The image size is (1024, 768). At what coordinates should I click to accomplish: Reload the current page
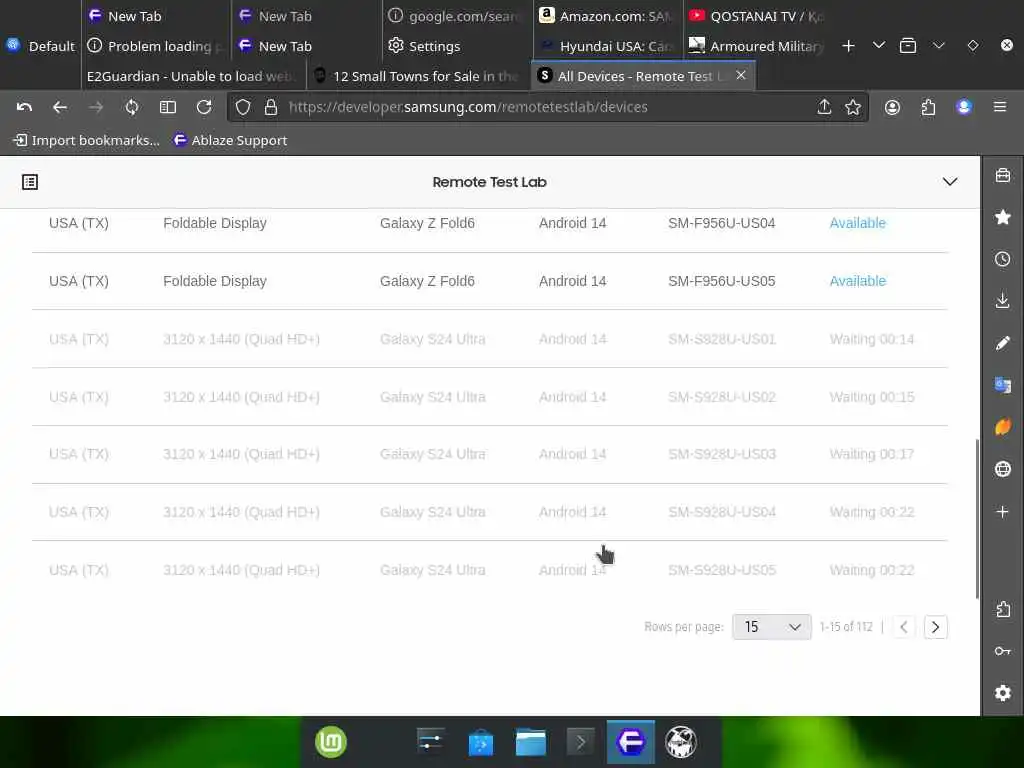(204, 107)
